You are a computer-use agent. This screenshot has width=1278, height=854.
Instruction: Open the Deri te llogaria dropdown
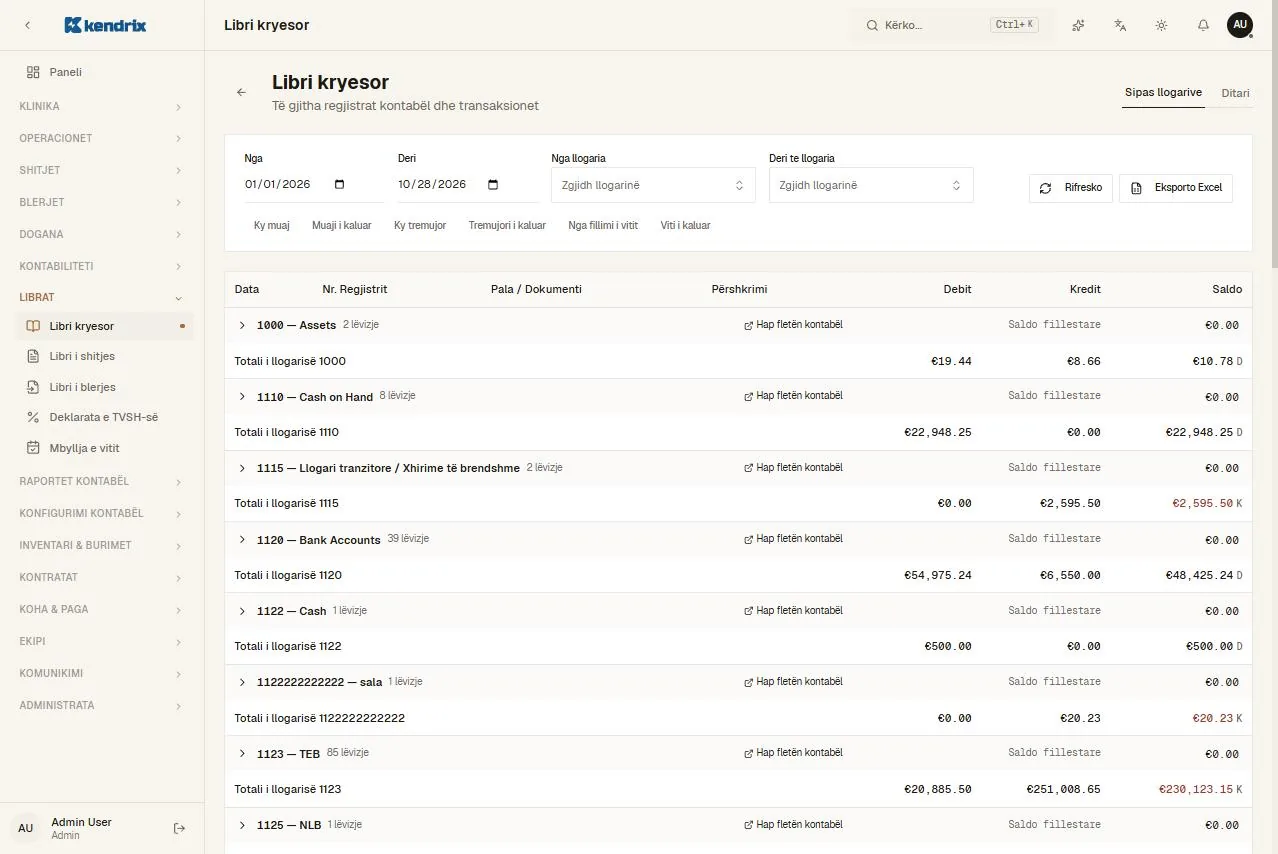(x=871, y=185)
